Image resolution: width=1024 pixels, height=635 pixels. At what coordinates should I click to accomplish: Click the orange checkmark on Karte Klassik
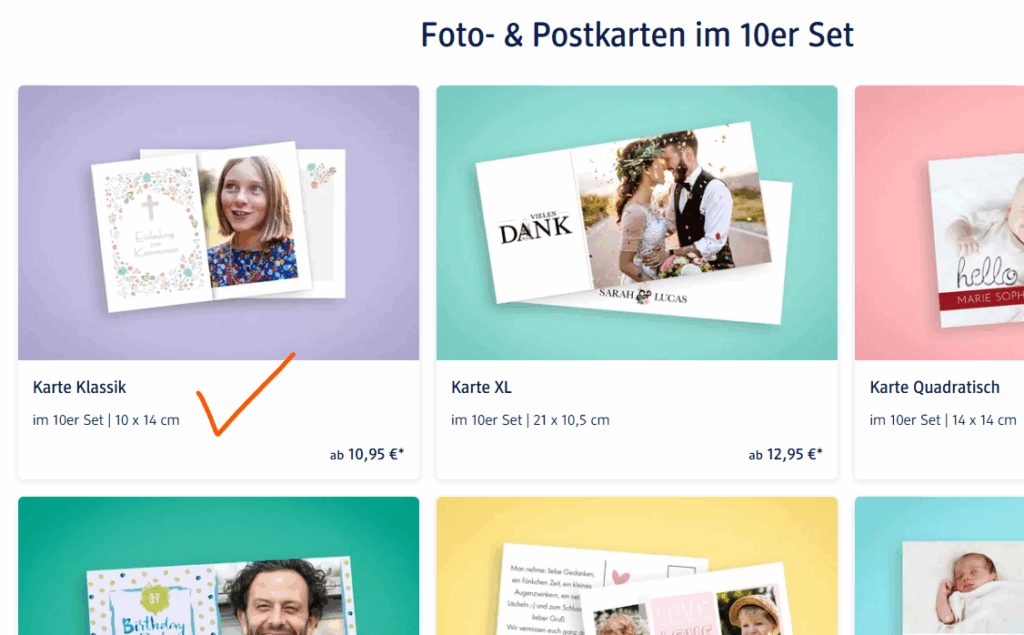click(246, 394)
